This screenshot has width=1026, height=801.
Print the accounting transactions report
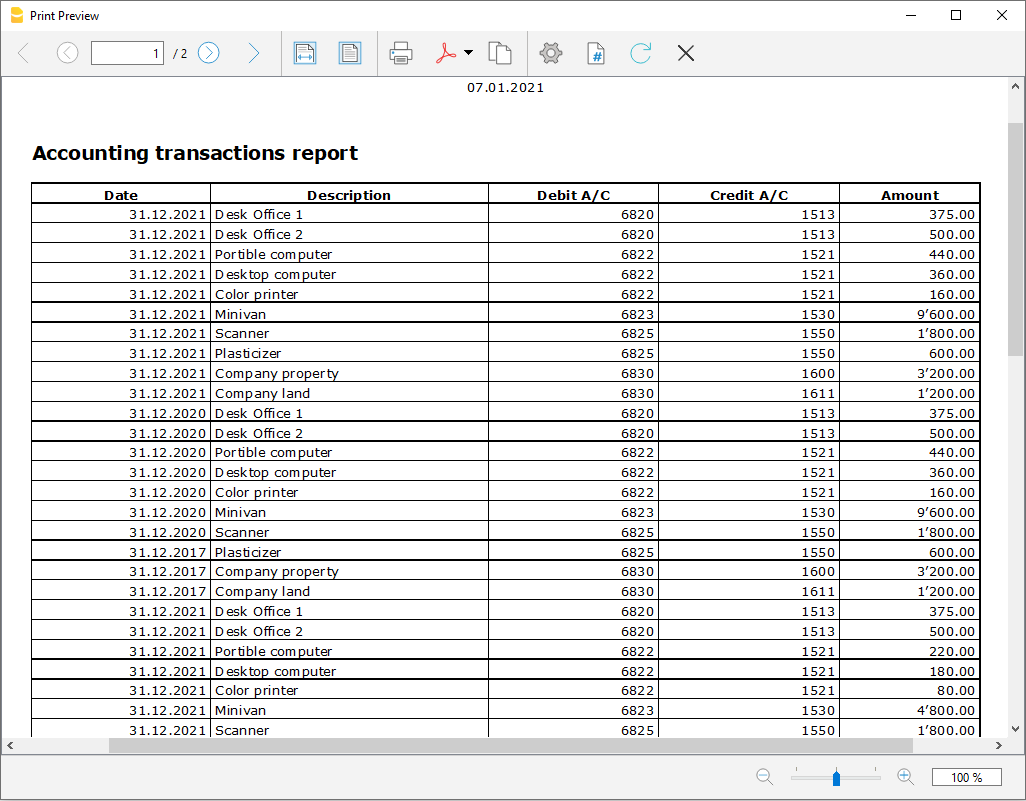click(401, 53)
